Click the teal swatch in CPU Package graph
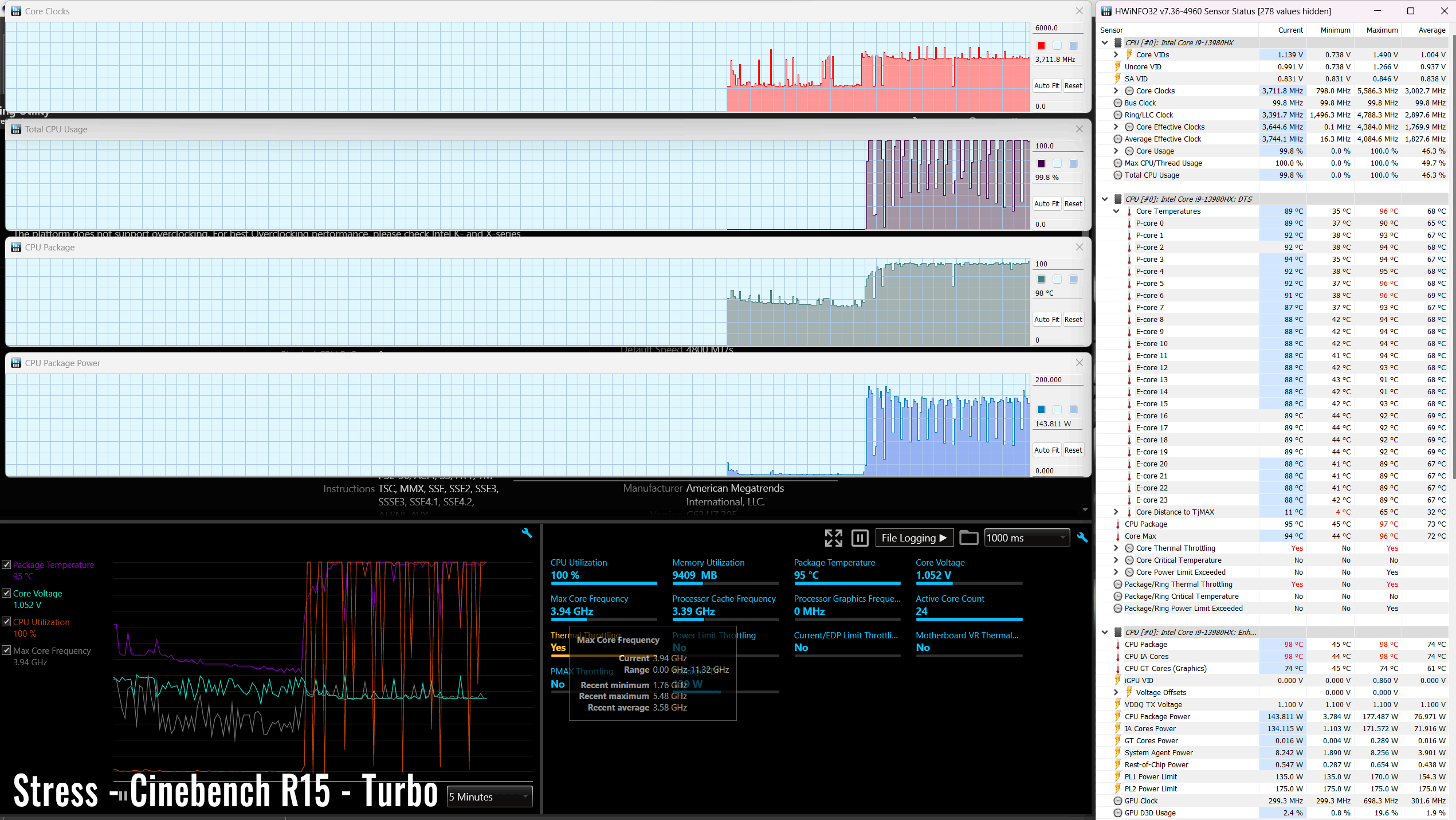Image resolution: width=1456 pixels, height=820 pixels. (x=1041, y=279)
